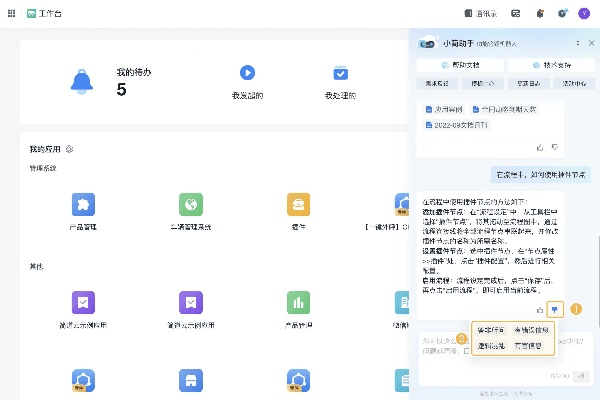Click the 我发起的 play icon
600x400 pixels.
click(x=247, y=73)
